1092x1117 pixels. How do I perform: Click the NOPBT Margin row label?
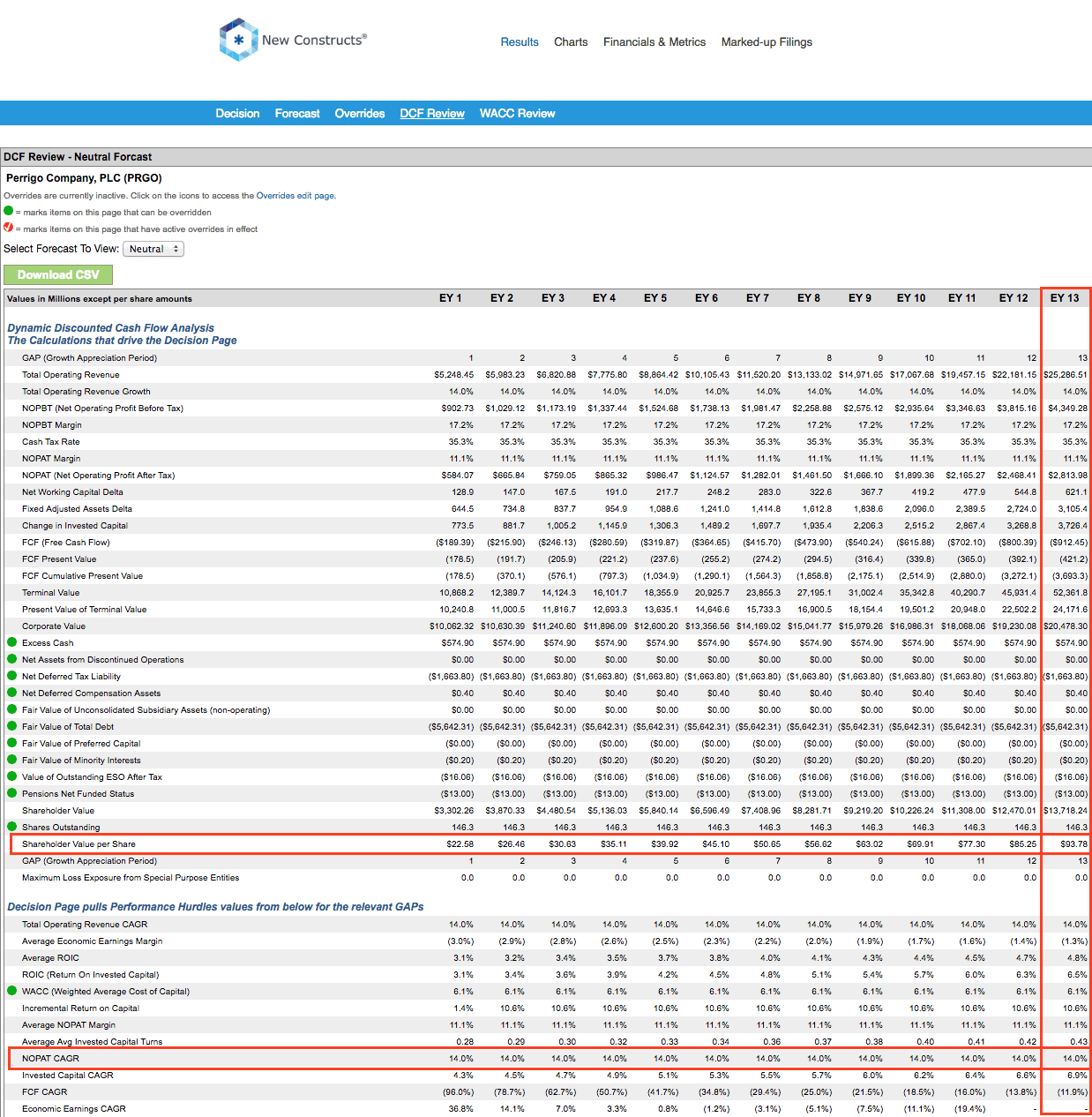pos(52,425)
